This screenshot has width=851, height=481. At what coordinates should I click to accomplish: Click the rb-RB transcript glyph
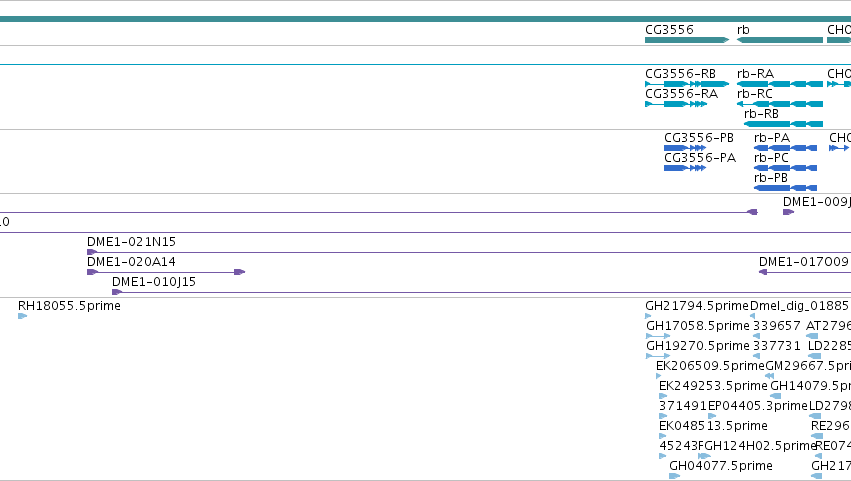click(x=783, y=124)
